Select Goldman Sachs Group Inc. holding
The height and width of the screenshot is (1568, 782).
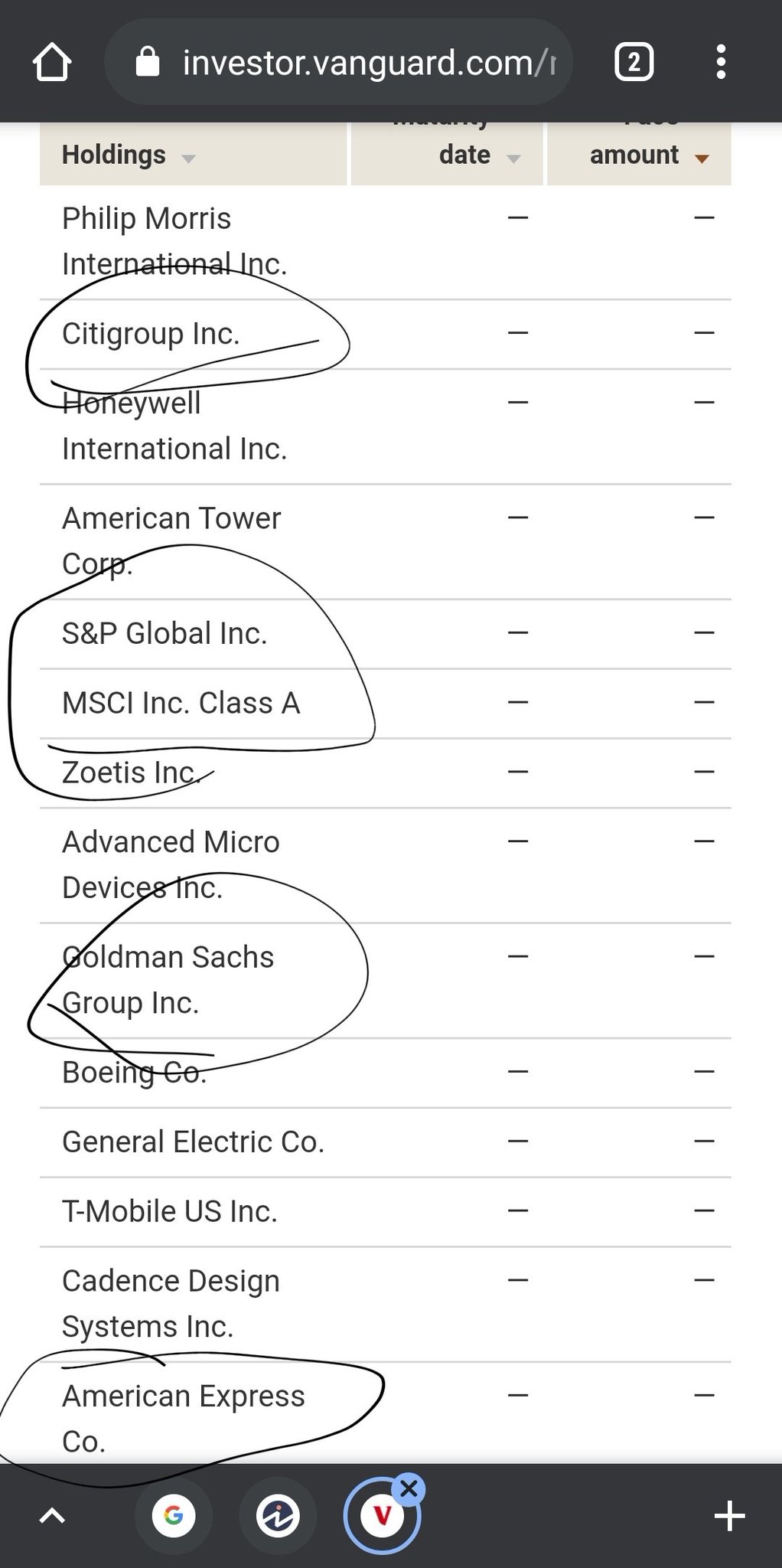[168, 979]
